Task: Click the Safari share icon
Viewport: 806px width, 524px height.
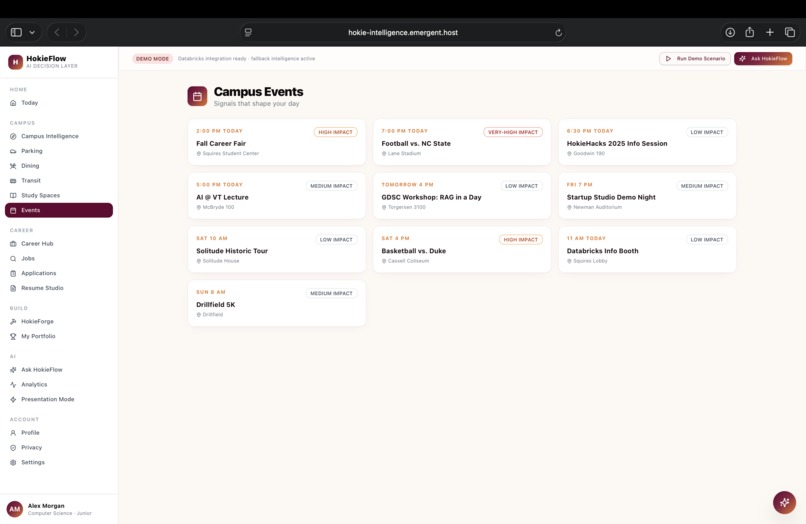Action: point(749,32)
